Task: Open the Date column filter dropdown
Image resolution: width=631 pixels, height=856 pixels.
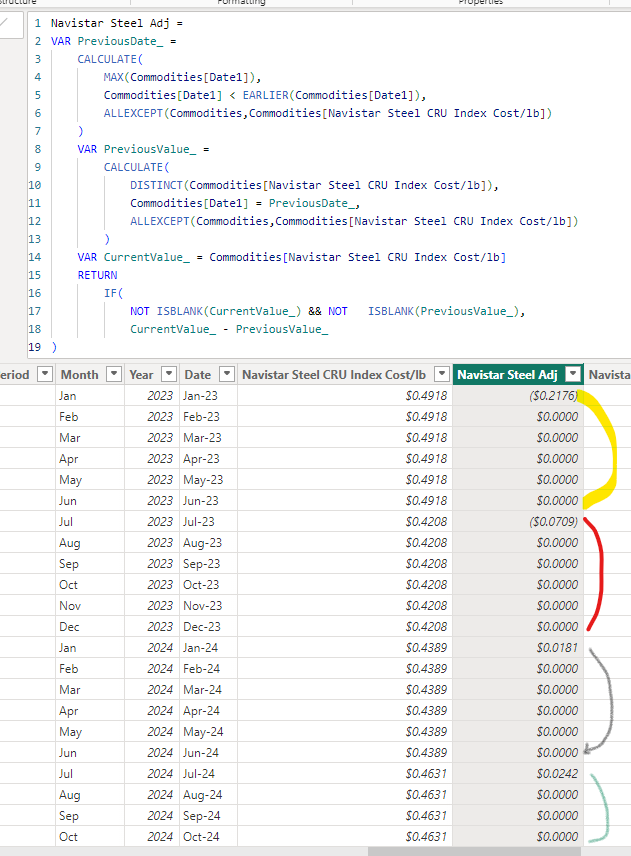Action: click(x=227, y=374)
